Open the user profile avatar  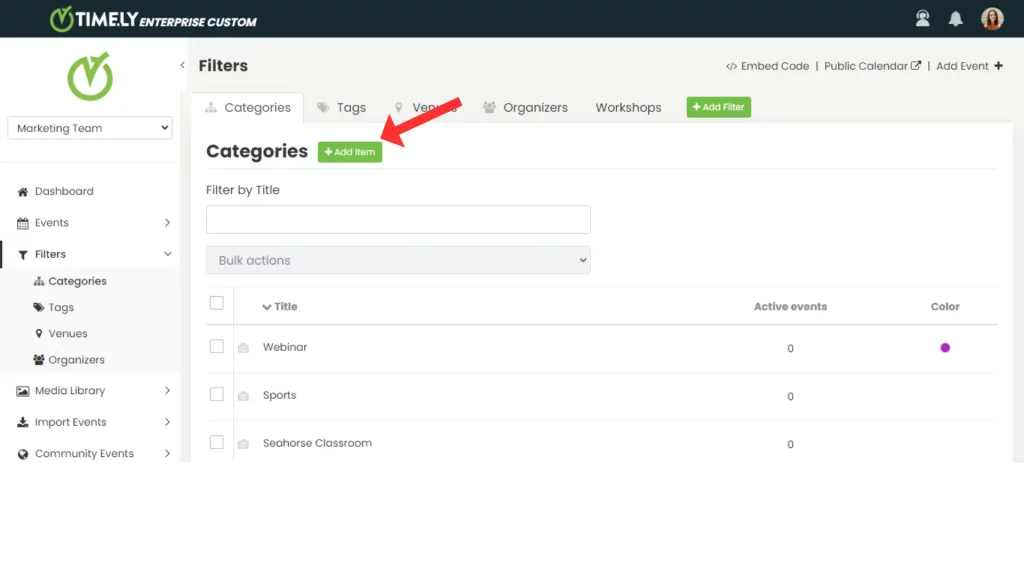tap(992, 18)
